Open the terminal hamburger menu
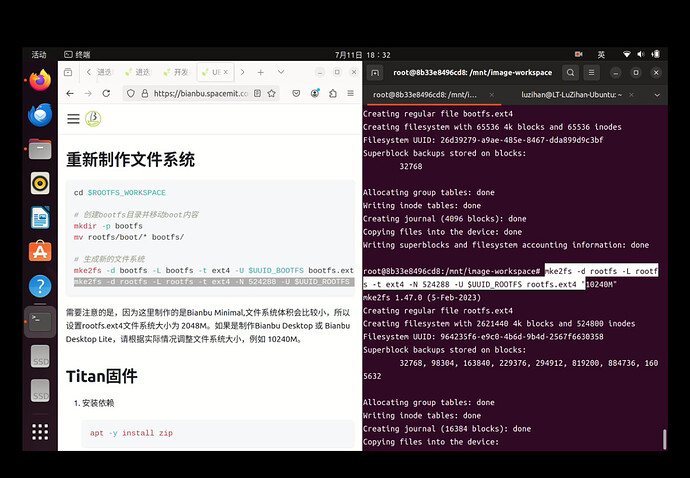 pos(591,73)
